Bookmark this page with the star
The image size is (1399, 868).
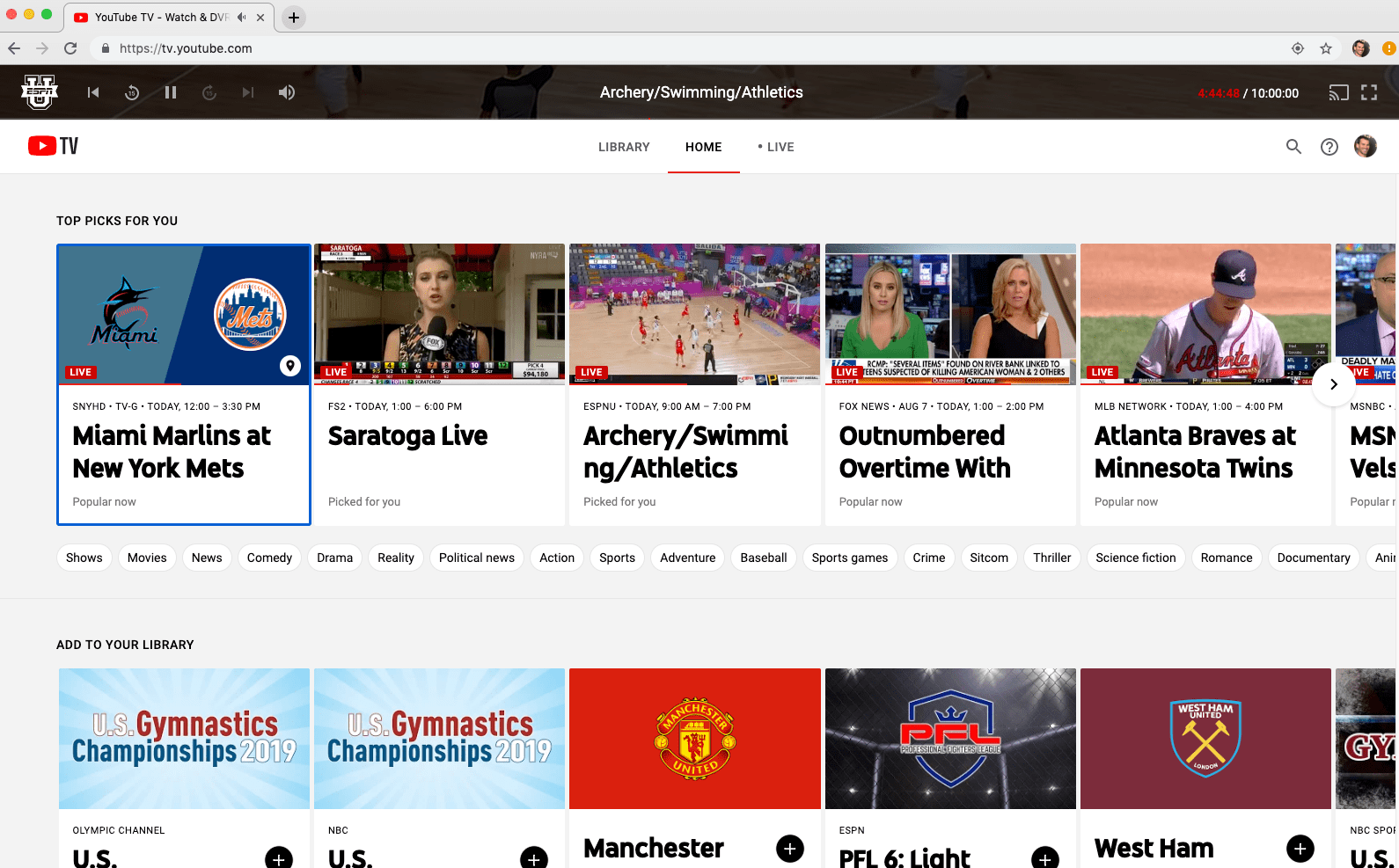(1326, 48)
